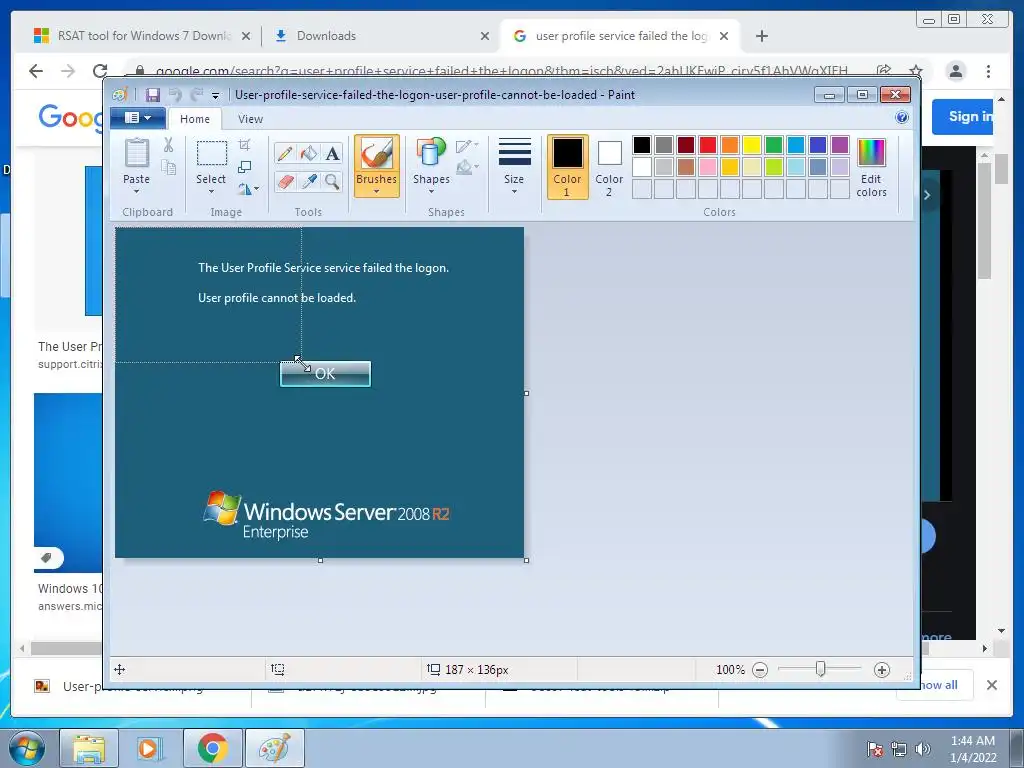
Task: Close the Chrome downloads bar
Action: click(x=992, y=685)
